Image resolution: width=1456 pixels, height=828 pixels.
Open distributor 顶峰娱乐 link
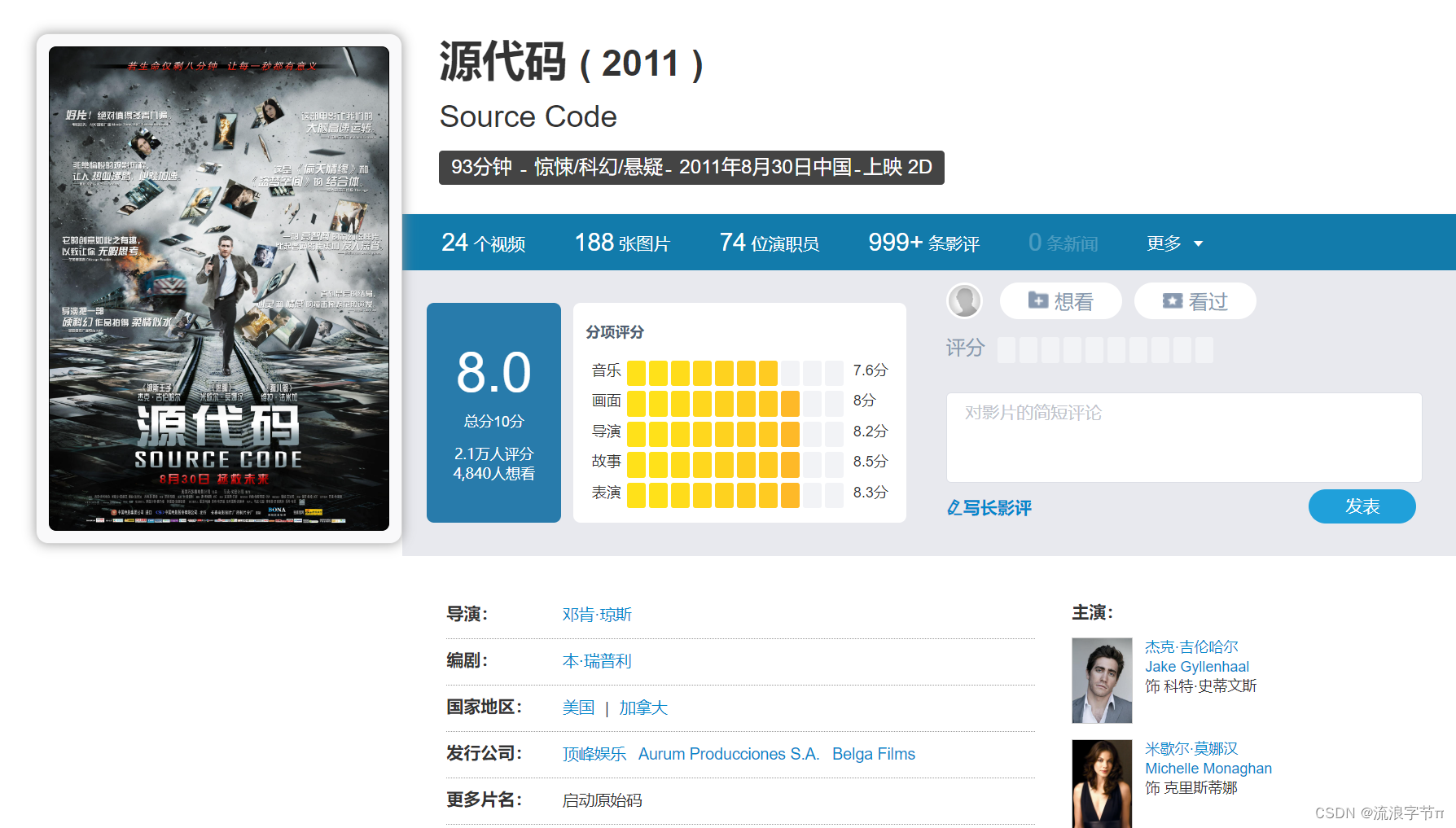coord(594,754)
